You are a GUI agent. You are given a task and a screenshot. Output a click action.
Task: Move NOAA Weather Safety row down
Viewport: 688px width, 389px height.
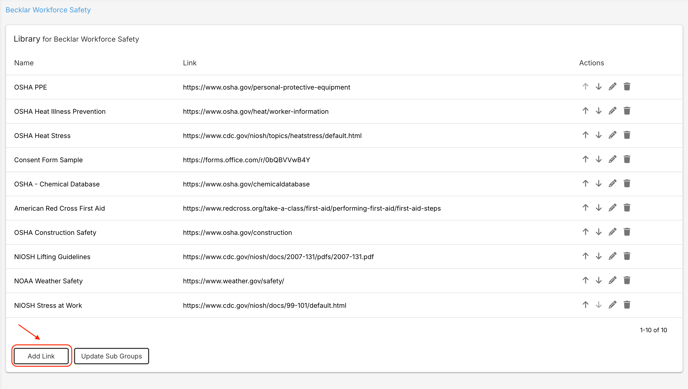click(x=598, y=280)
